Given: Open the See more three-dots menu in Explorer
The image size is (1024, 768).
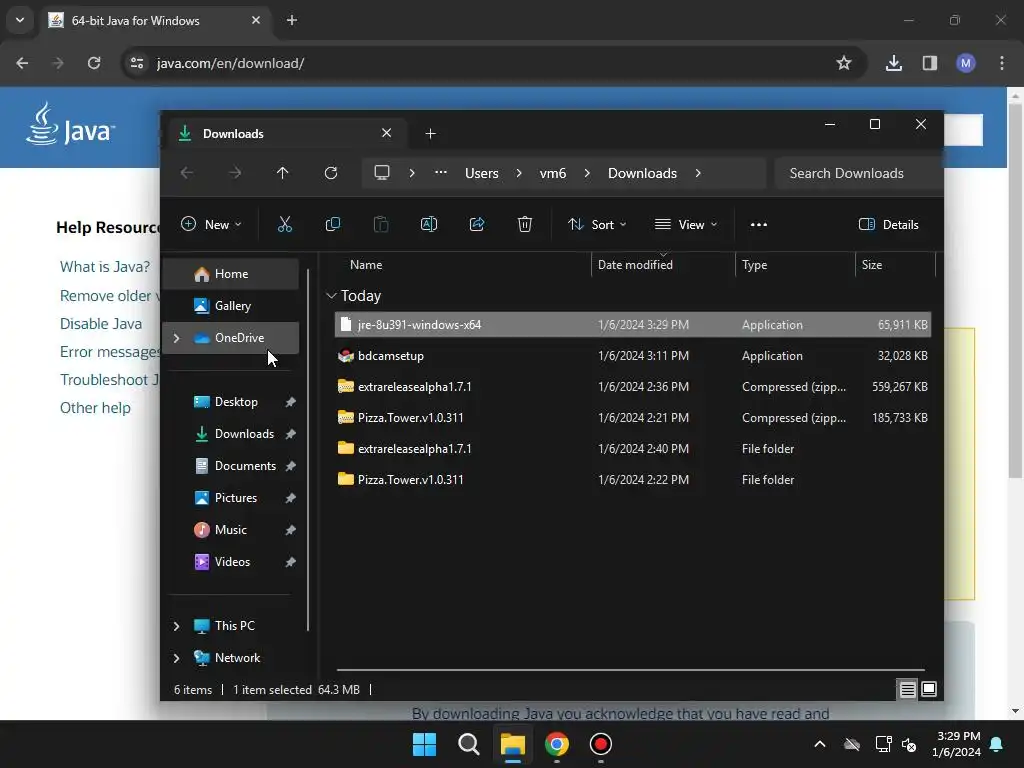Looking at the screenshot, I should (759, 225).
